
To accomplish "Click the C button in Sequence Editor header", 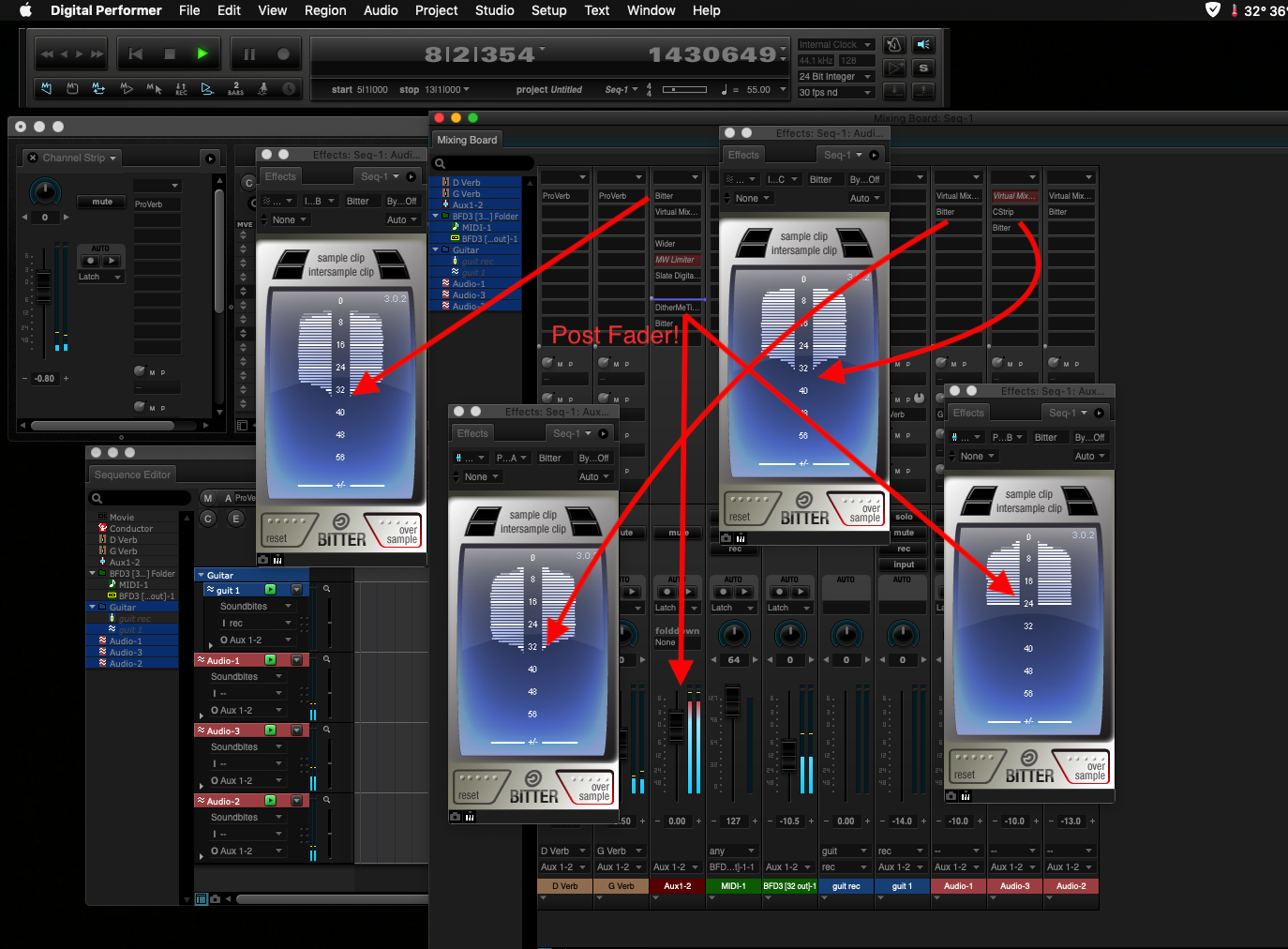I will click(208, 519).
